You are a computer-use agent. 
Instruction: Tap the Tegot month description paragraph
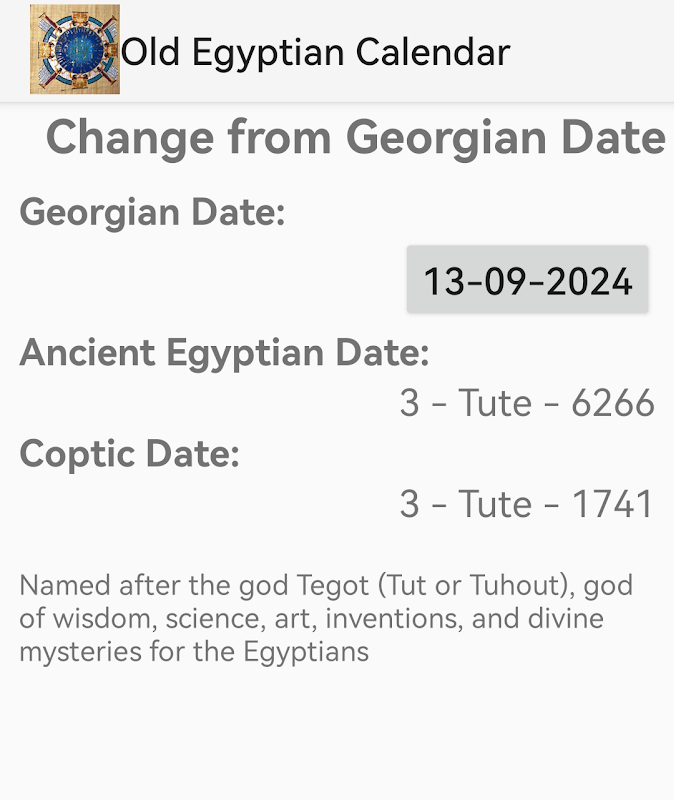[326, 618]
